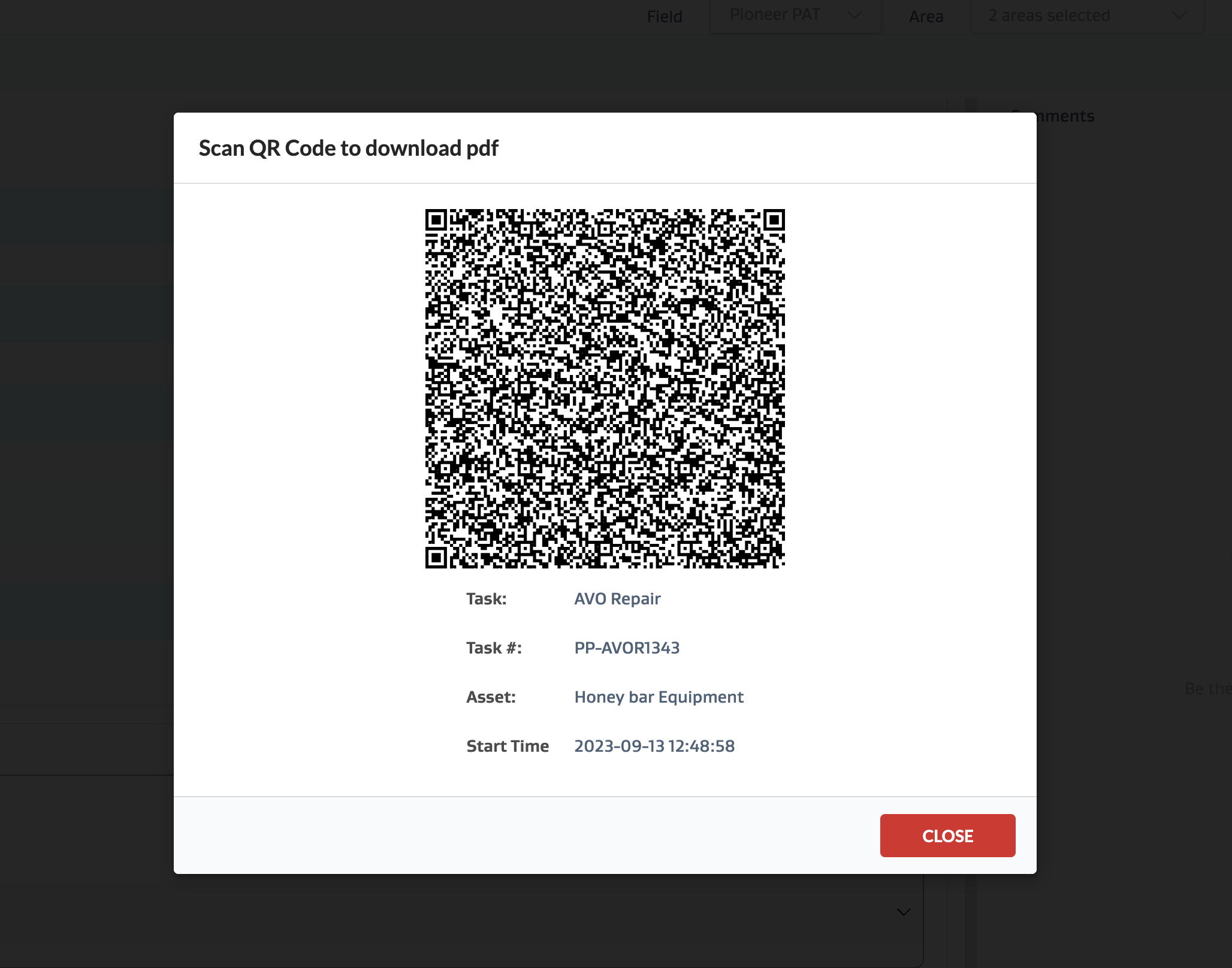Click the chevron beside Pioneer PAT

click(855, 15)
